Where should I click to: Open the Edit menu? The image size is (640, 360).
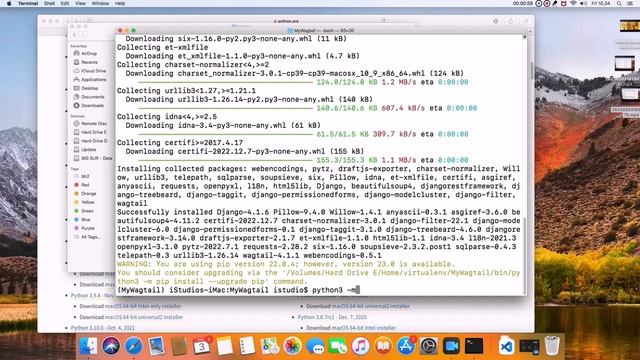[x=65, y=3]
